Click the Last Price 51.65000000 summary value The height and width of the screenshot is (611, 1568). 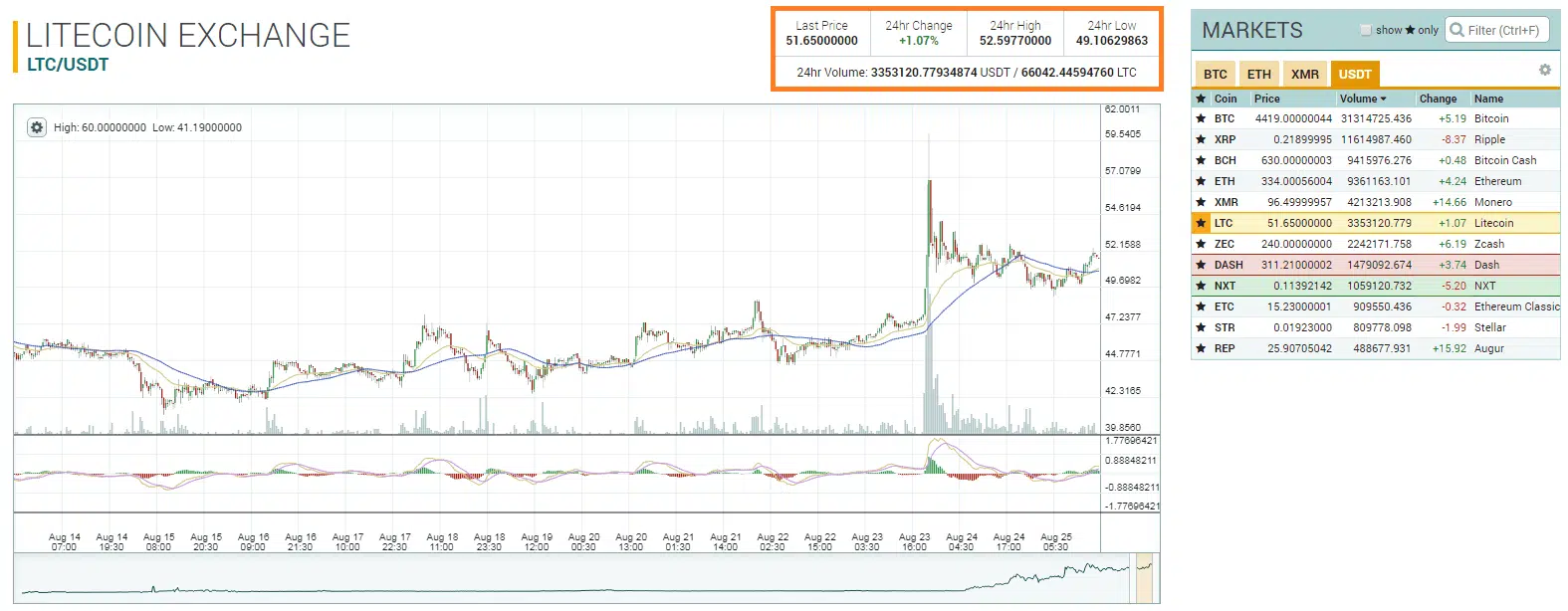point(821,41)
